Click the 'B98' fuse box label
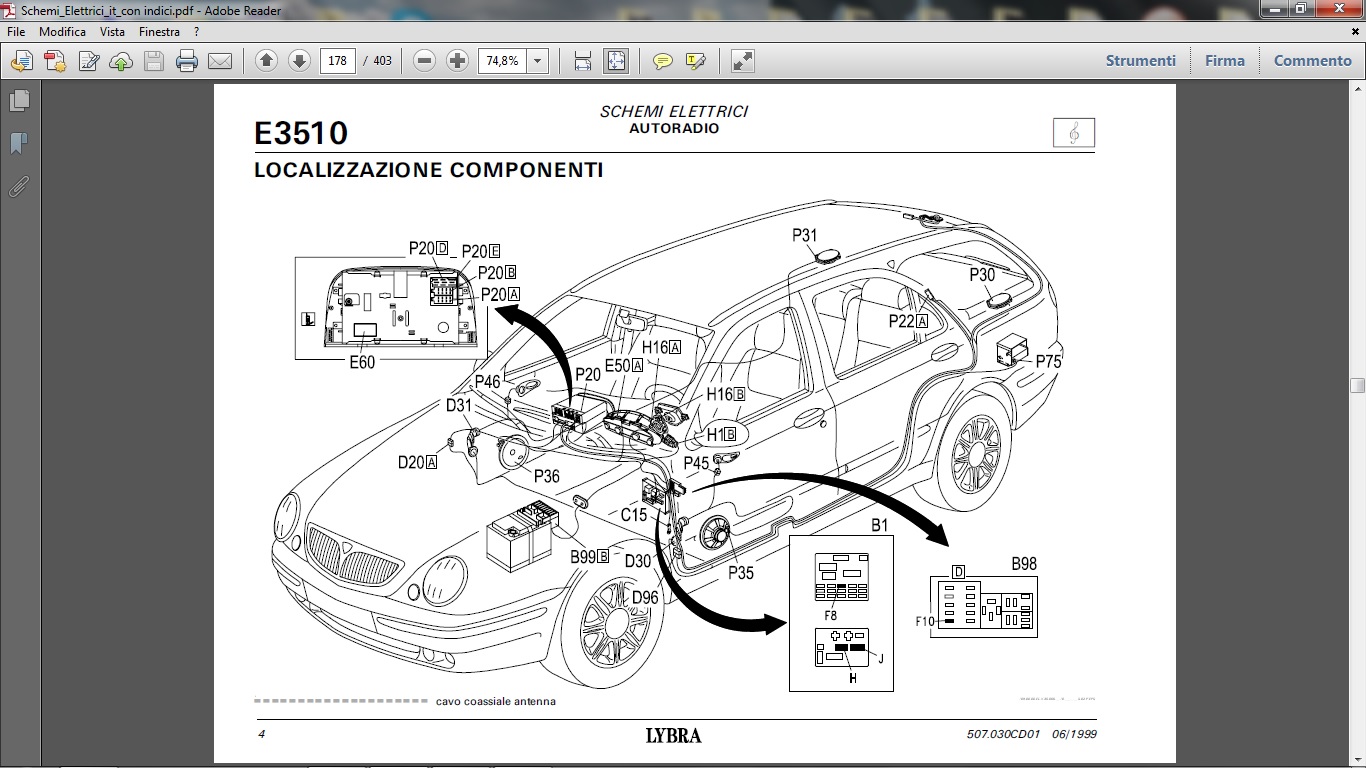 (1024, 564)
